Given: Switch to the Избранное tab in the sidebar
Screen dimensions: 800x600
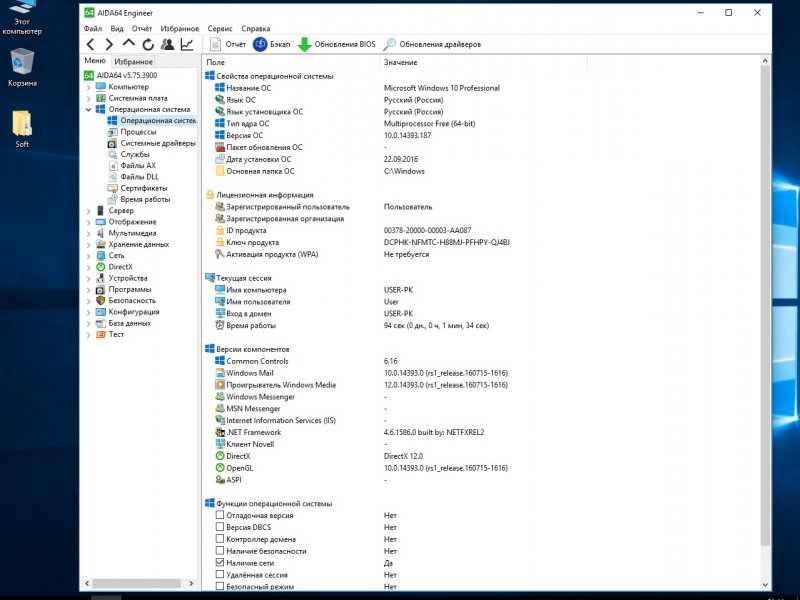Looking at the screenshot, I should pyautogui.click(x=133, y=62).
